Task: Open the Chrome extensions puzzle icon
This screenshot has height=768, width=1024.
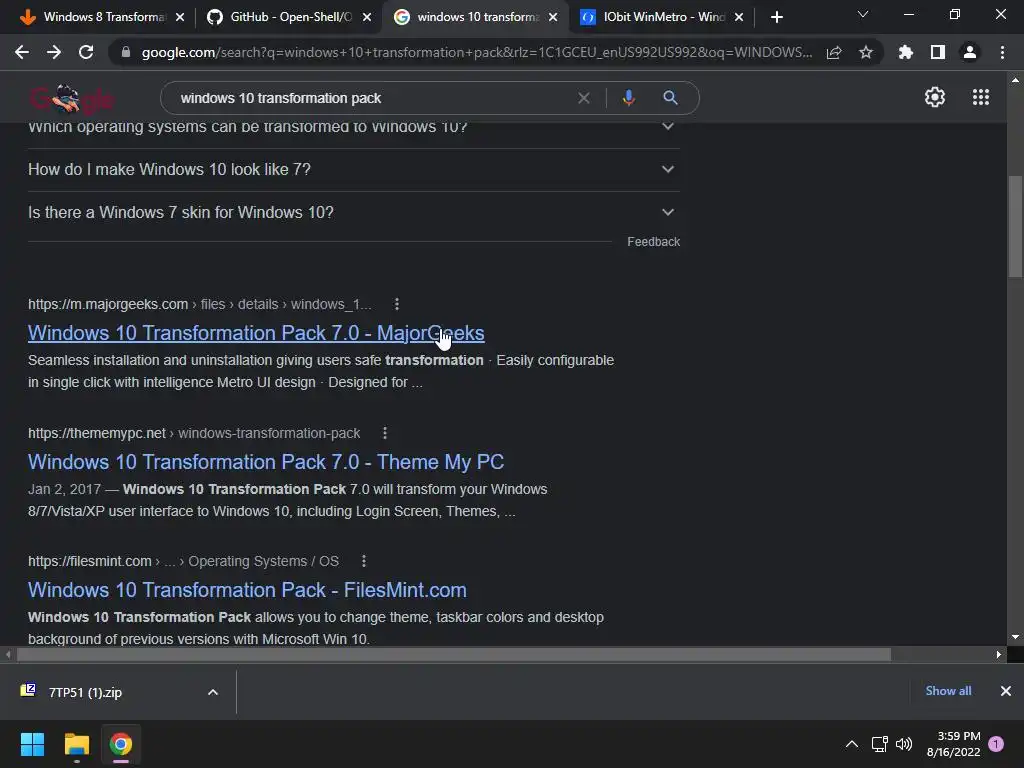Action: tap(906, 52)
